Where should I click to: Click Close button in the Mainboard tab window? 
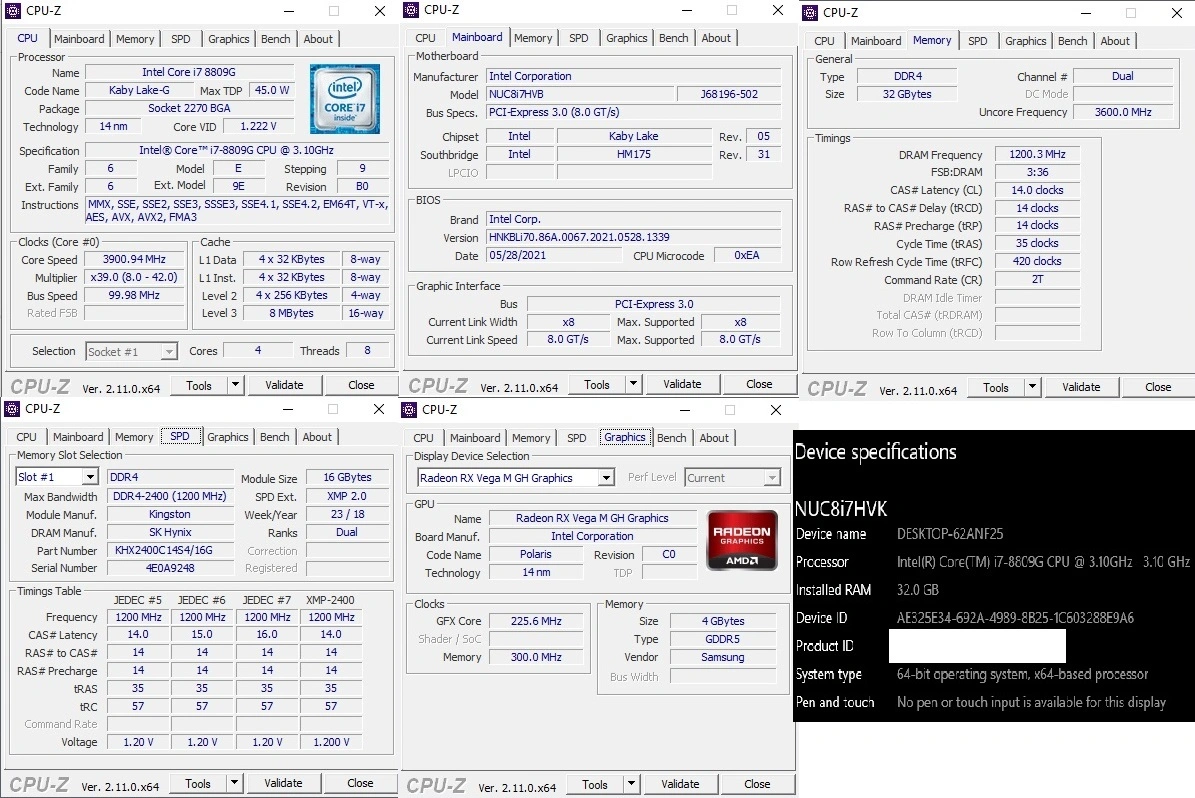click(759, 384)
